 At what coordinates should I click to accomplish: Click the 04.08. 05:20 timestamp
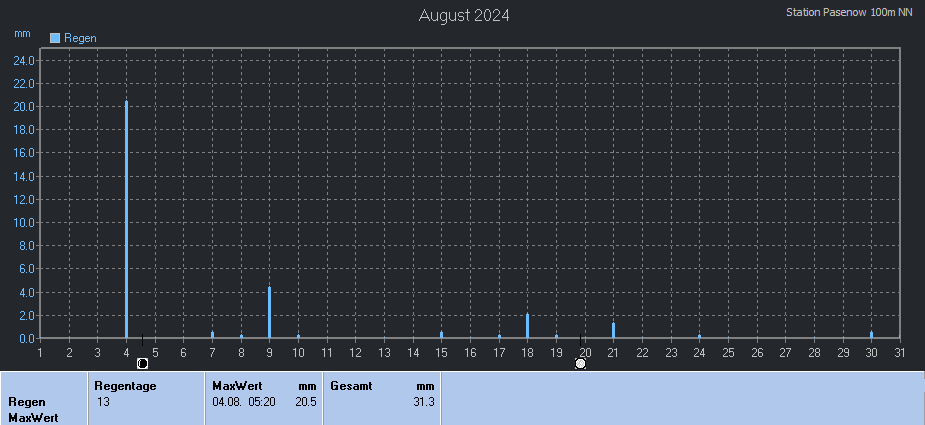(242, 403)
